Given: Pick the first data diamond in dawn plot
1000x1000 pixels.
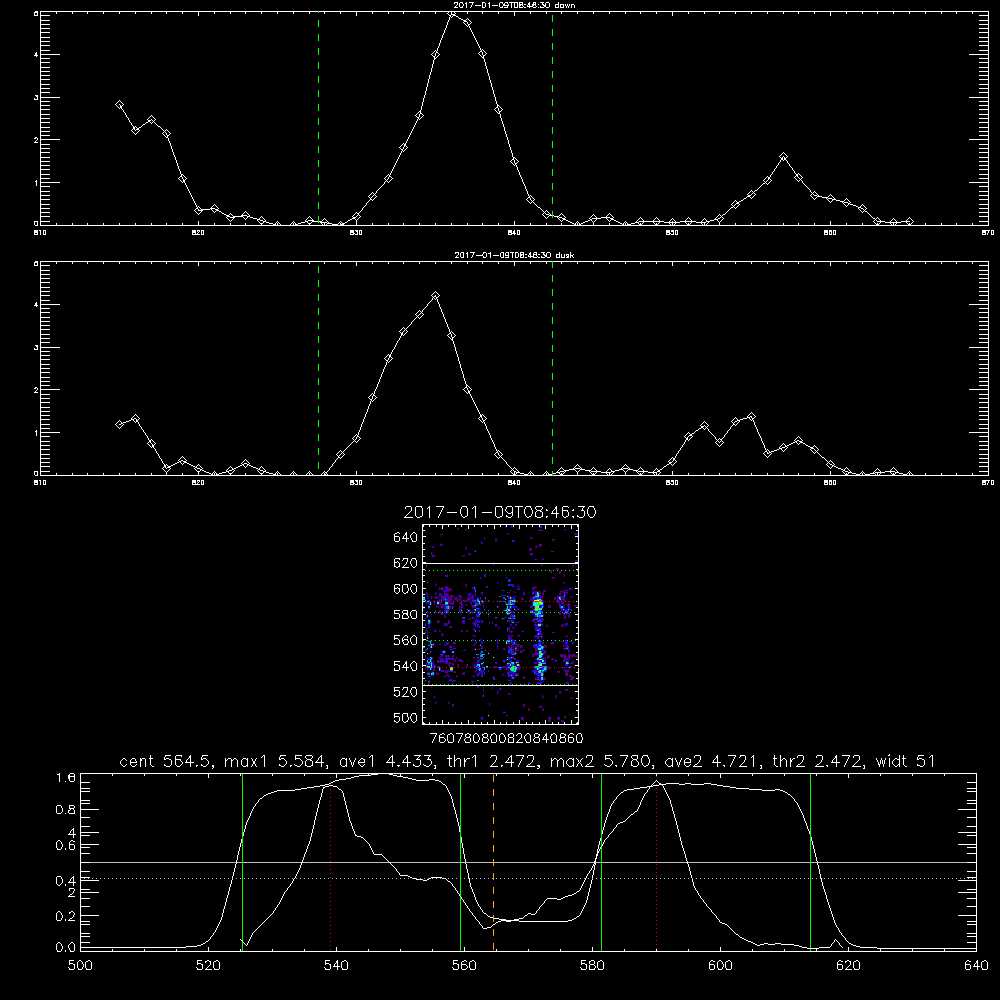Looking at the screenshot, I should click(119, 105).
